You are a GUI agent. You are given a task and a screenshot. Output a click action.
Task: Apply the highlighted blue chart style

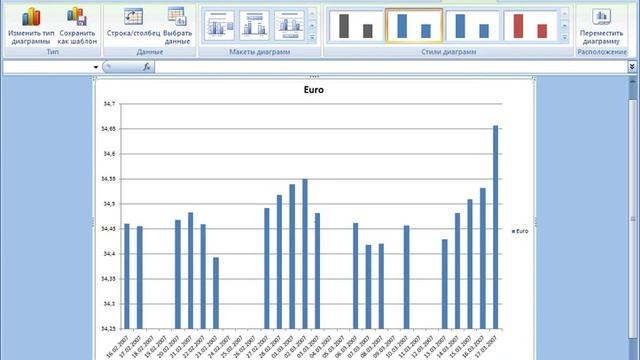414,26
